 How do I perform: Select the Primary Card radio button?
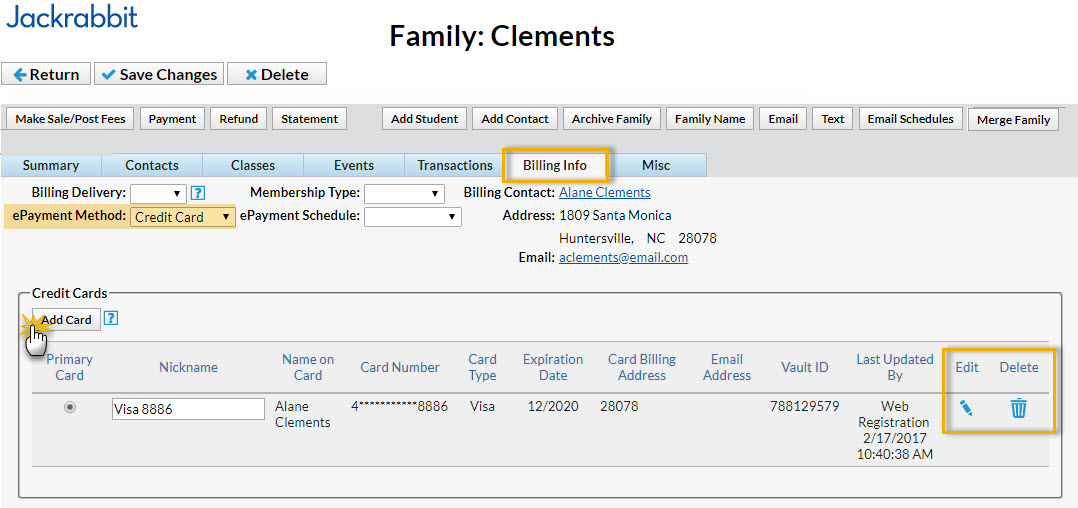(70, 407)
